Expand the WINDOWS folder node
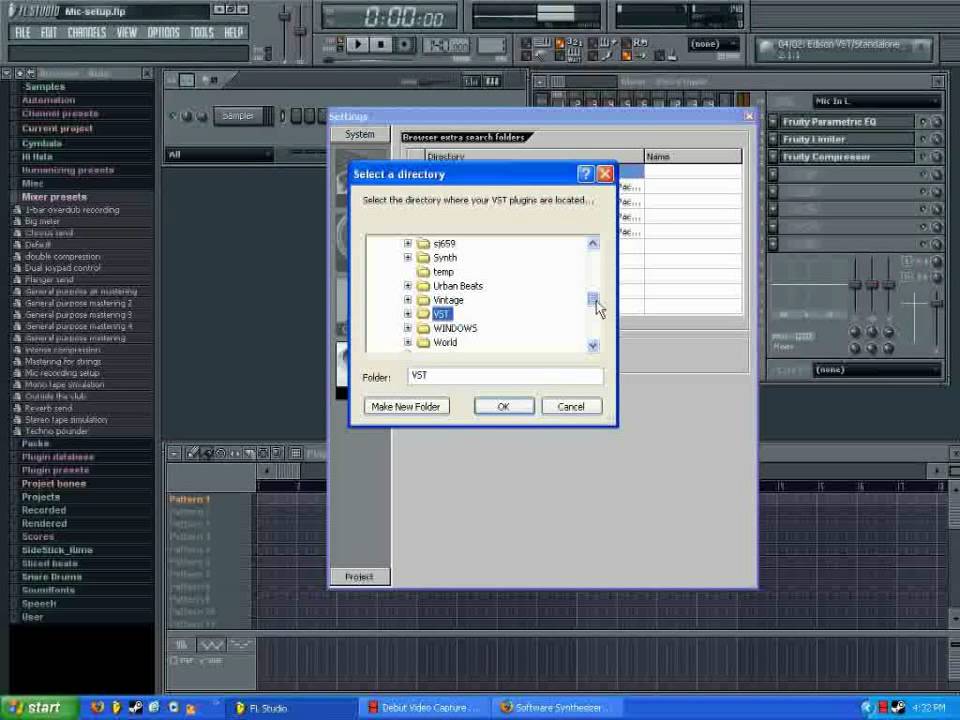Image resolution: width=960 pixels, height=720 pixels. point(408,328)
